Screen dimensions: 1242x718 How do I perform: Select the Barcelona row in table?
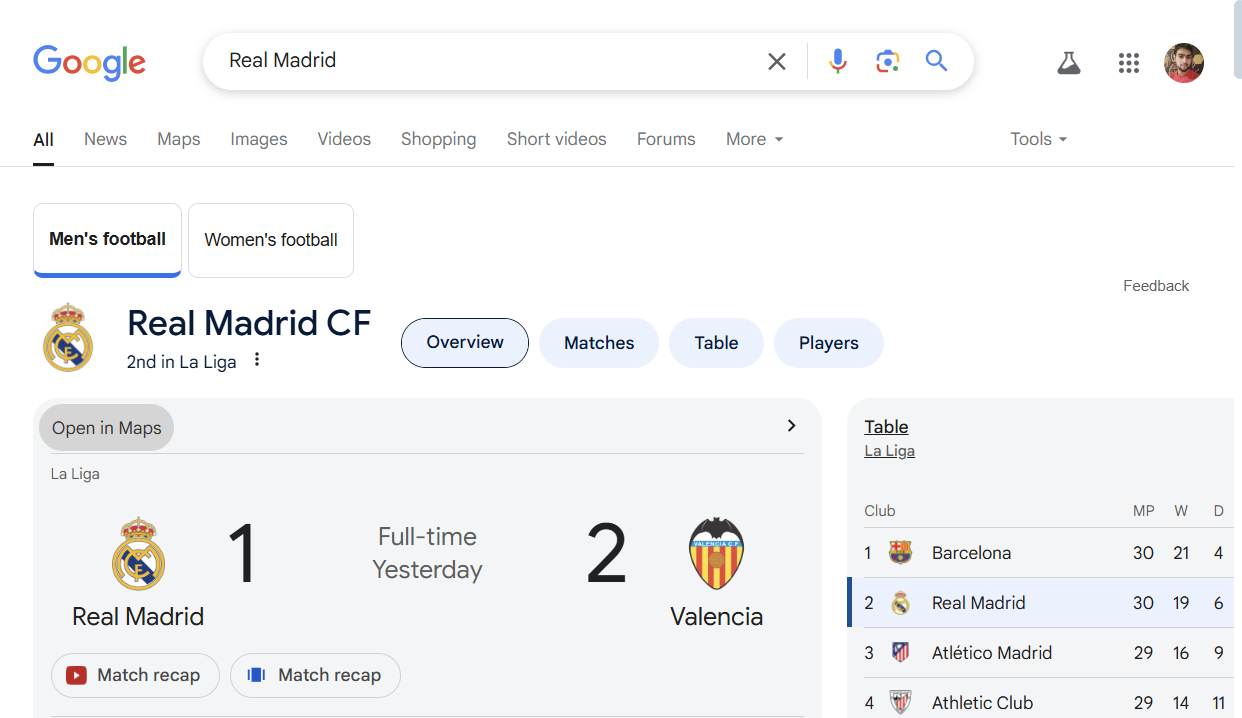coord(971,553)
